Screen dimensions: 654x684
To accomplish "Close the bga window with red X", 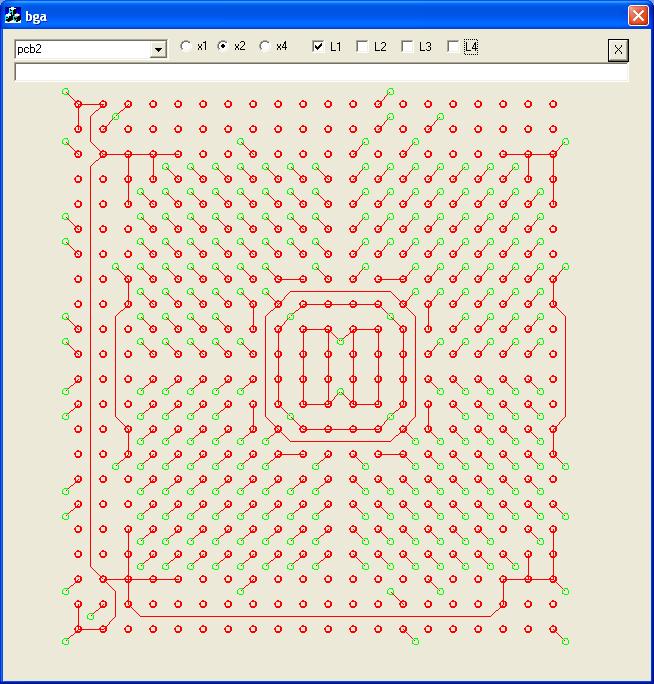I will pyautogui.click(x=638, y=16).
